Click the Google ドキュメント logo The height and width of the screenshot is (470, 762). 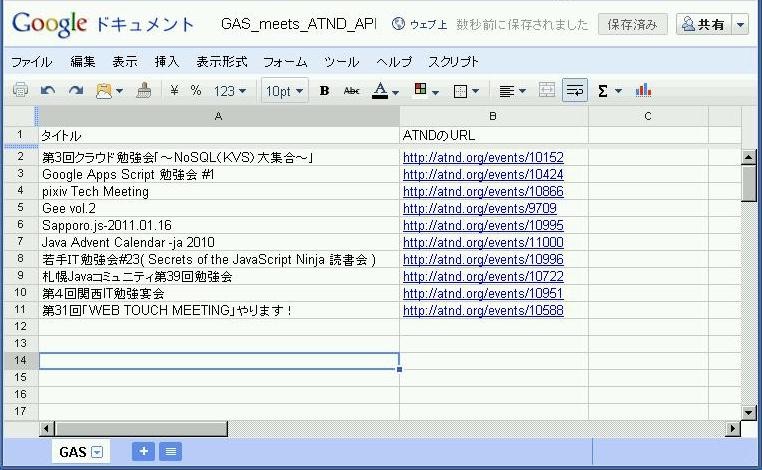[x=103, y=24]
